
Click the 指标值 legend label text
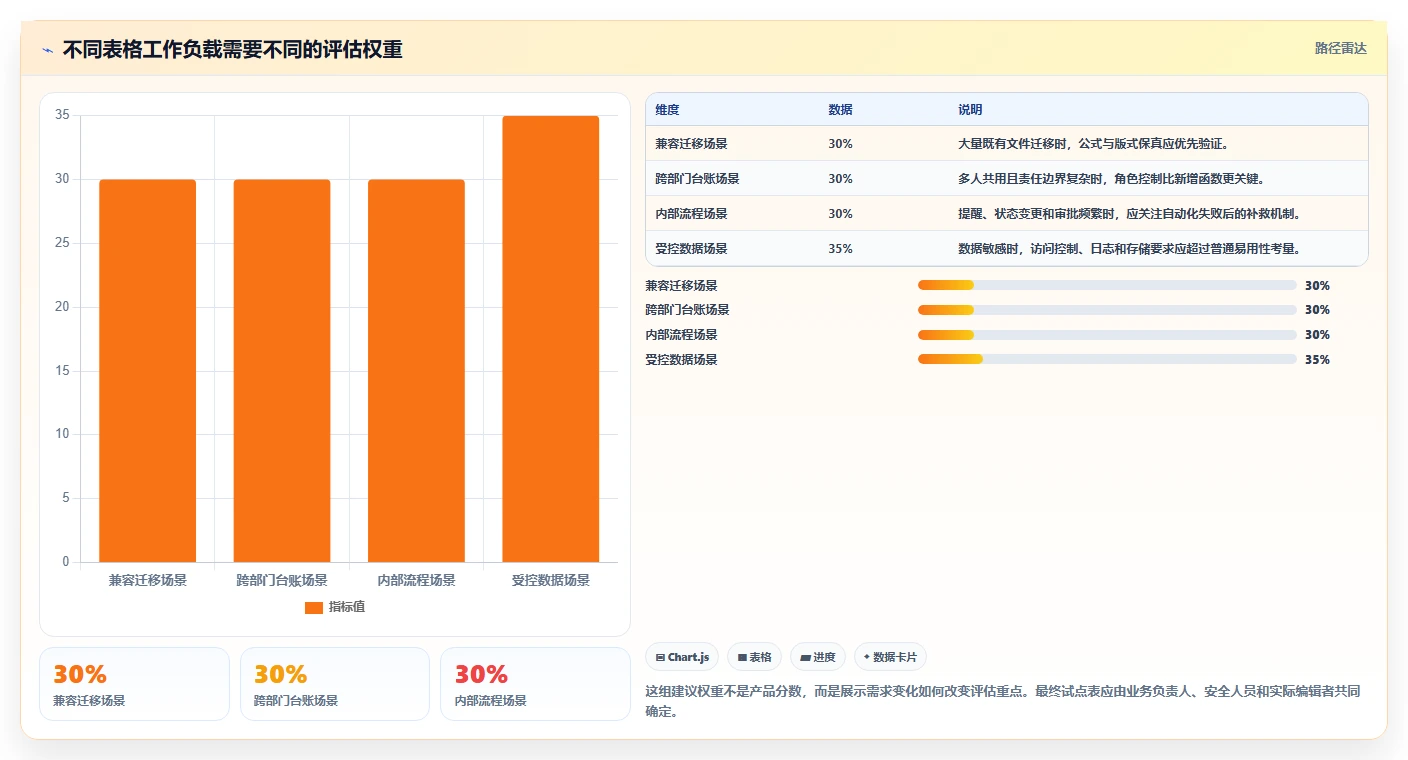click(x=347, y=607)
